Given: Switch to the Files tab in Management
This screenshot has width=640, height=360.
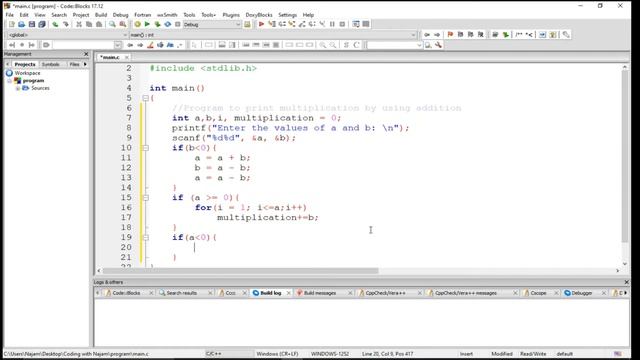Looking at the screenshot, I should coord(74,64).
